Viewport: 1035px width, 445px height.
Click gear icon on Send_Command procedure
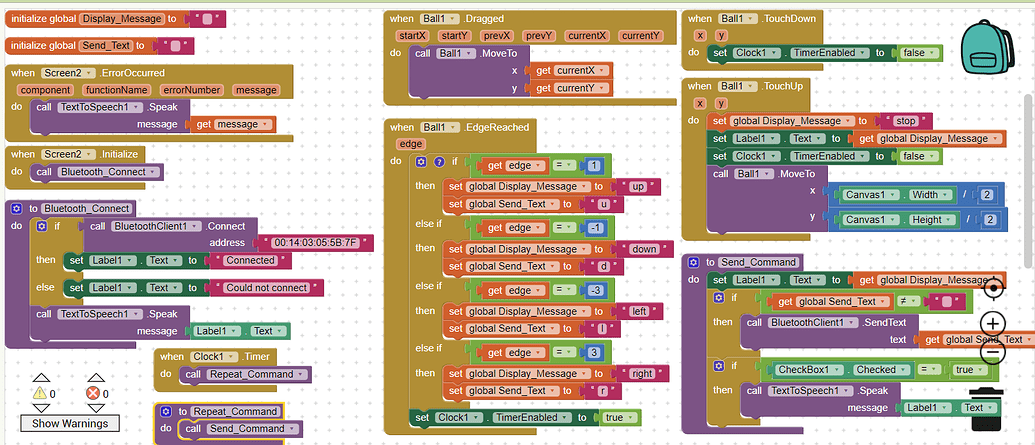[x=696, y=261]
